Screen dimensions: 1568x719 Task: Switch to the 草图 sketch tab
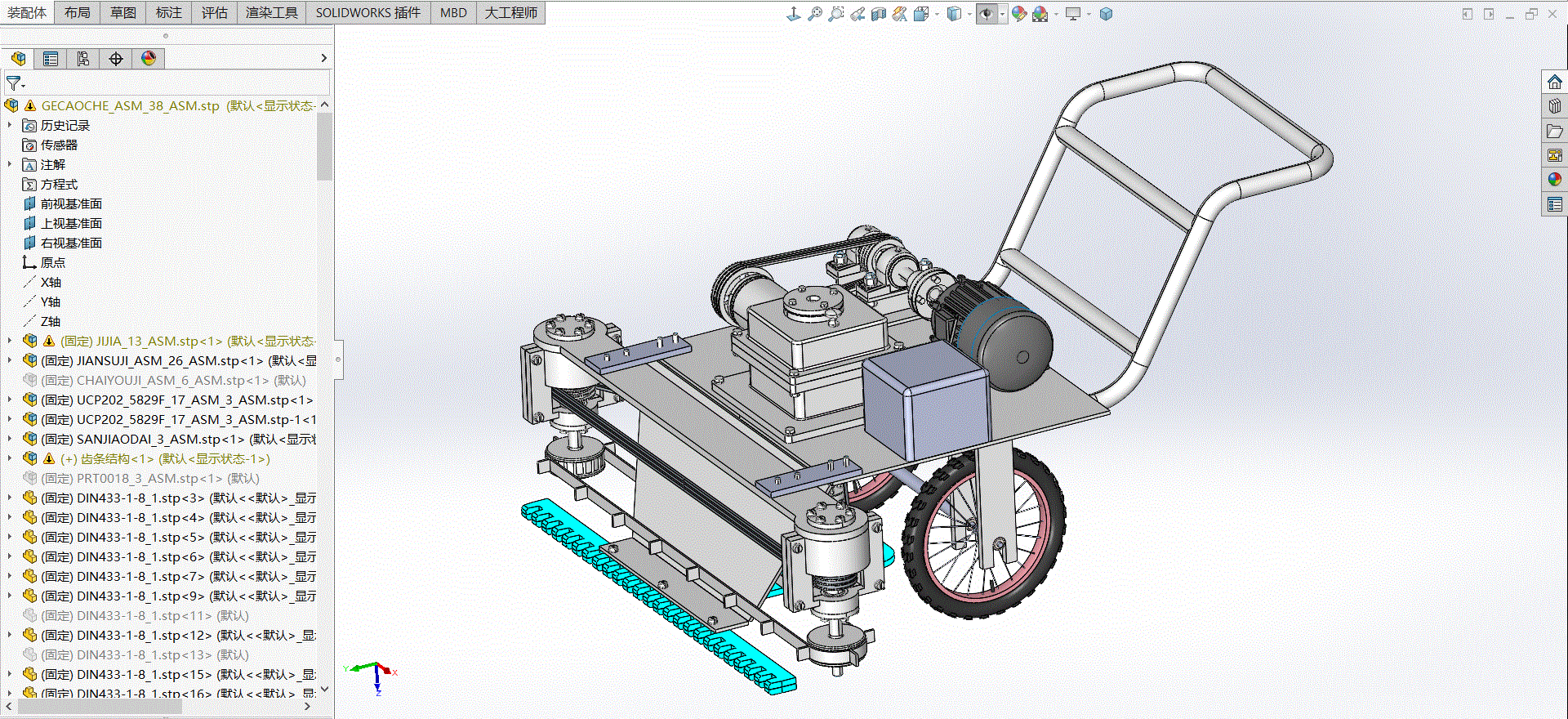click(x=123, y=12)
